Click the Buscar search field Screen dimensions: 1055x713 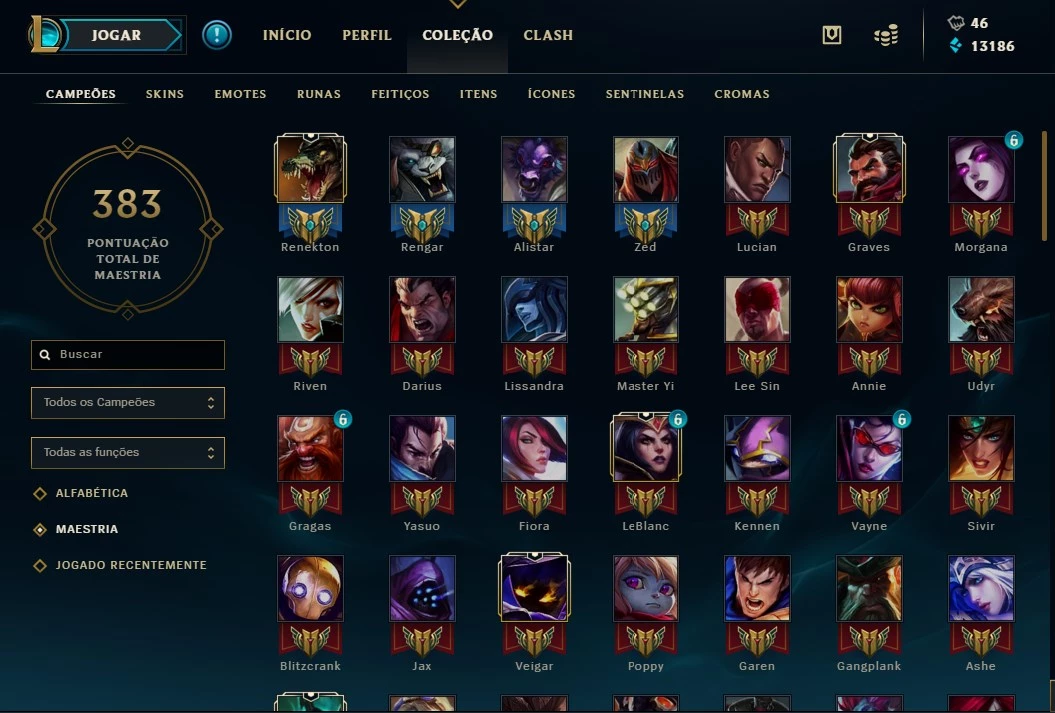128,354
